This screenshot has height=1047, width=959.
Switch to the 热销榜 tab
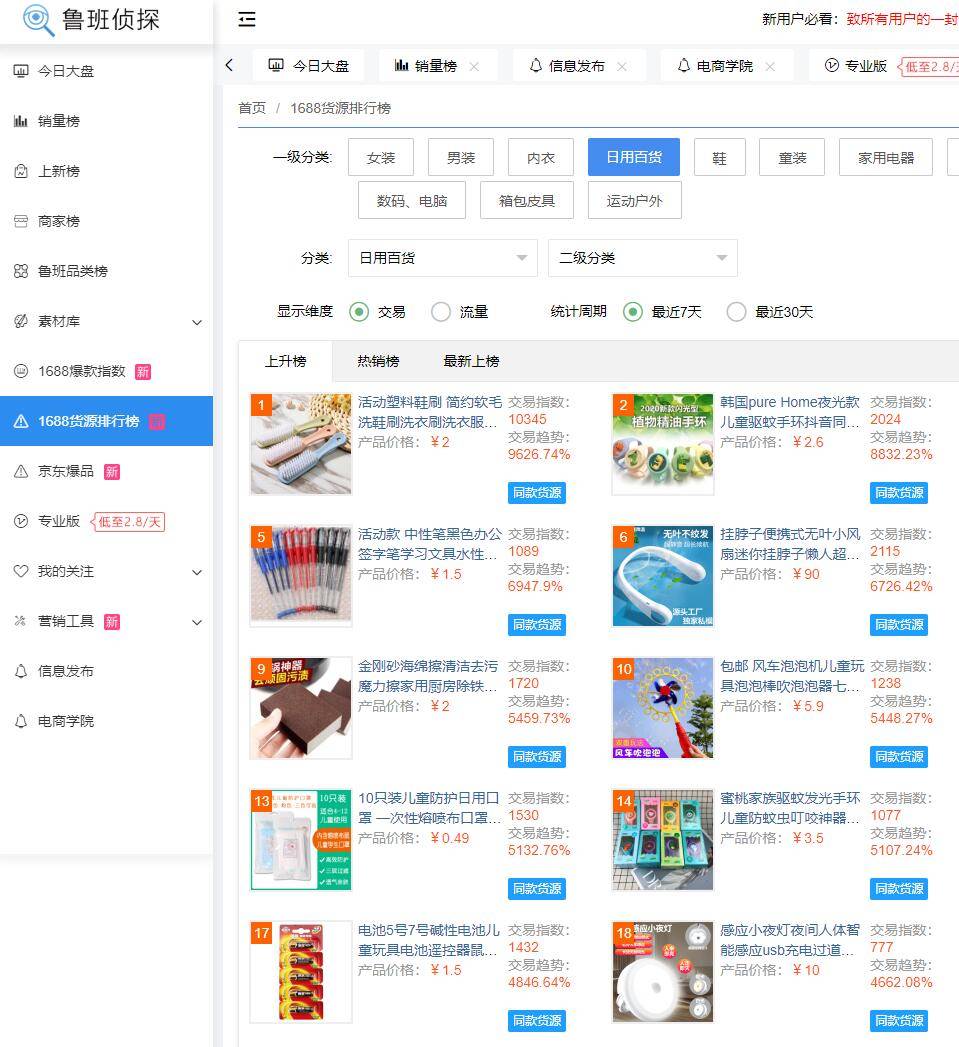378,361
